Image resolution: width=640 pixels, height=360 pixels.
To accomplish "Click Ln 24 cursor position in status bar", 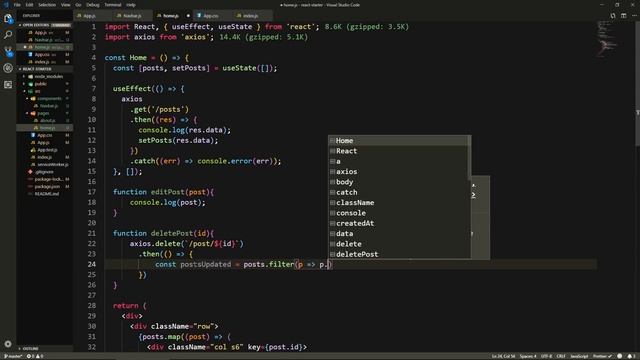I will click(503, 356).
